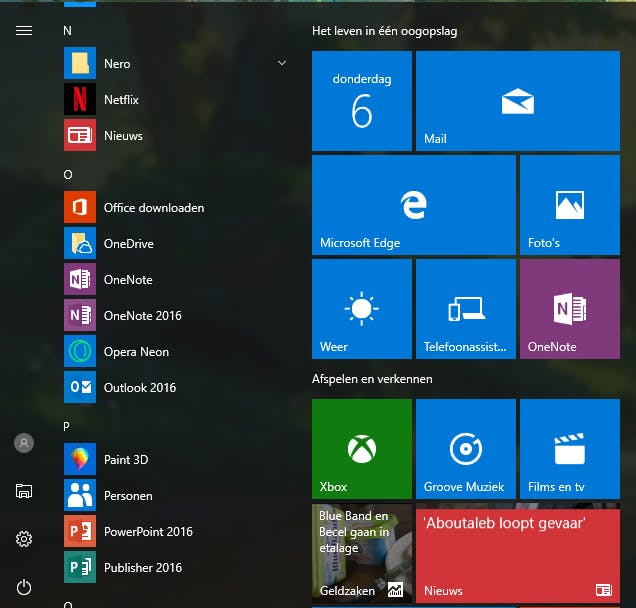Select the 'OneNote 2016' text label
The image size is (636, 608).
(142, 316)
